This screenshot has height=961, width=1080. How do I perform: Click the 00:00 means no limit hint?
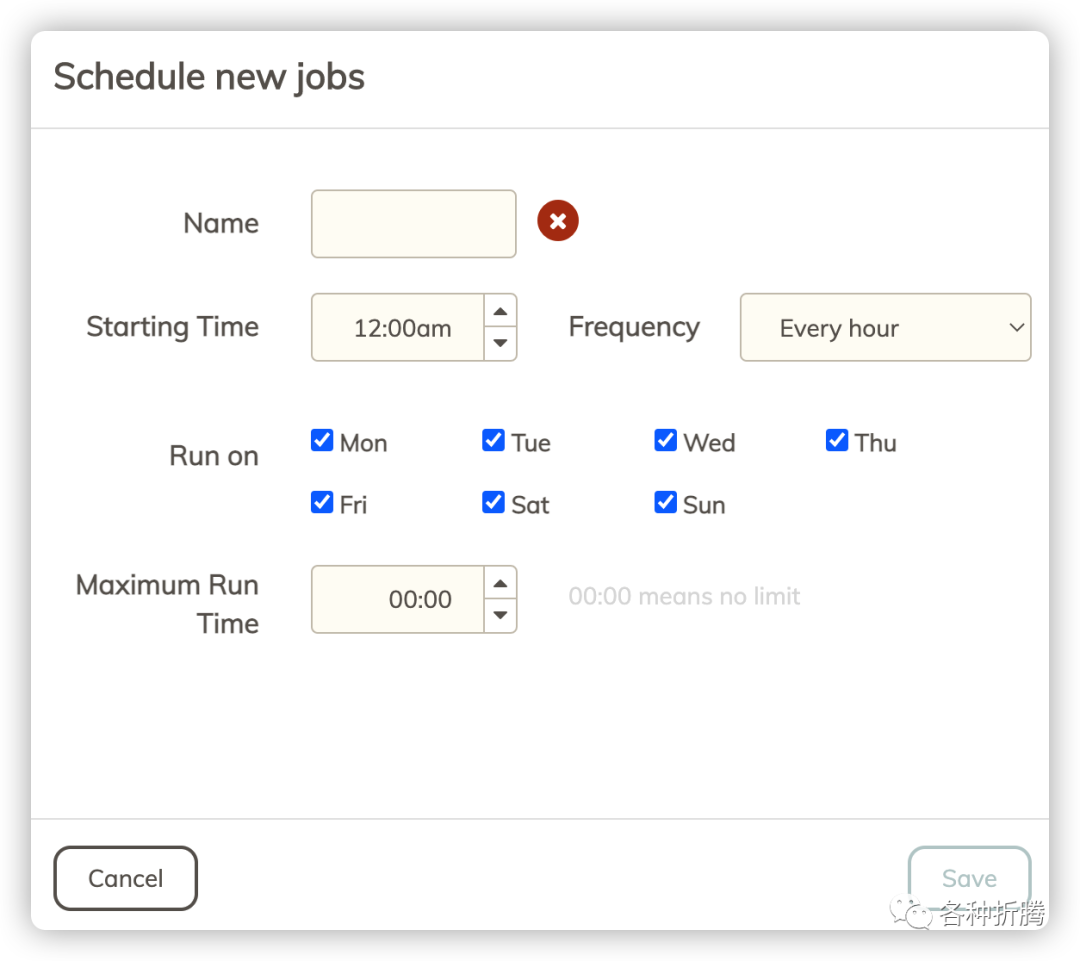tap(684, 597)
